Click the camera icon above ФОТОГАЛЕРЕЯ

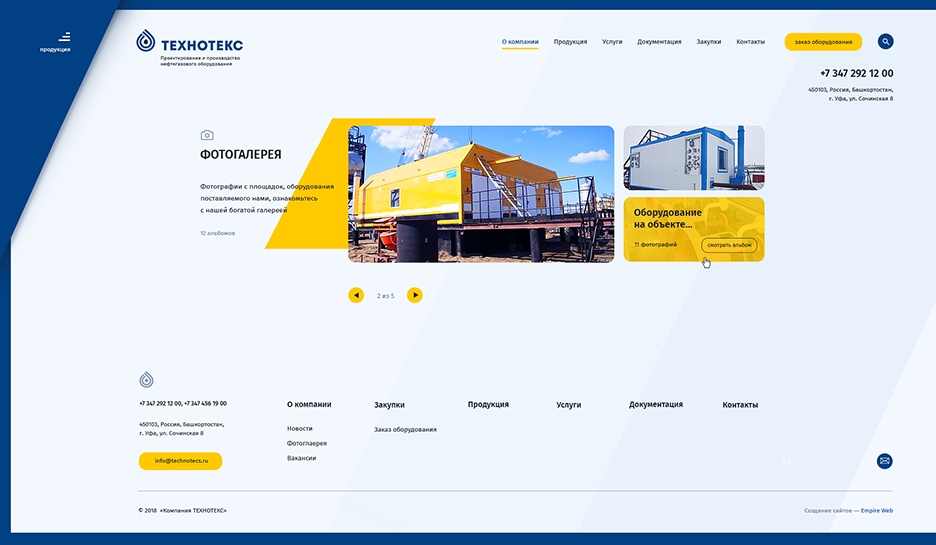pyautogui.click(x=207, y=136)
